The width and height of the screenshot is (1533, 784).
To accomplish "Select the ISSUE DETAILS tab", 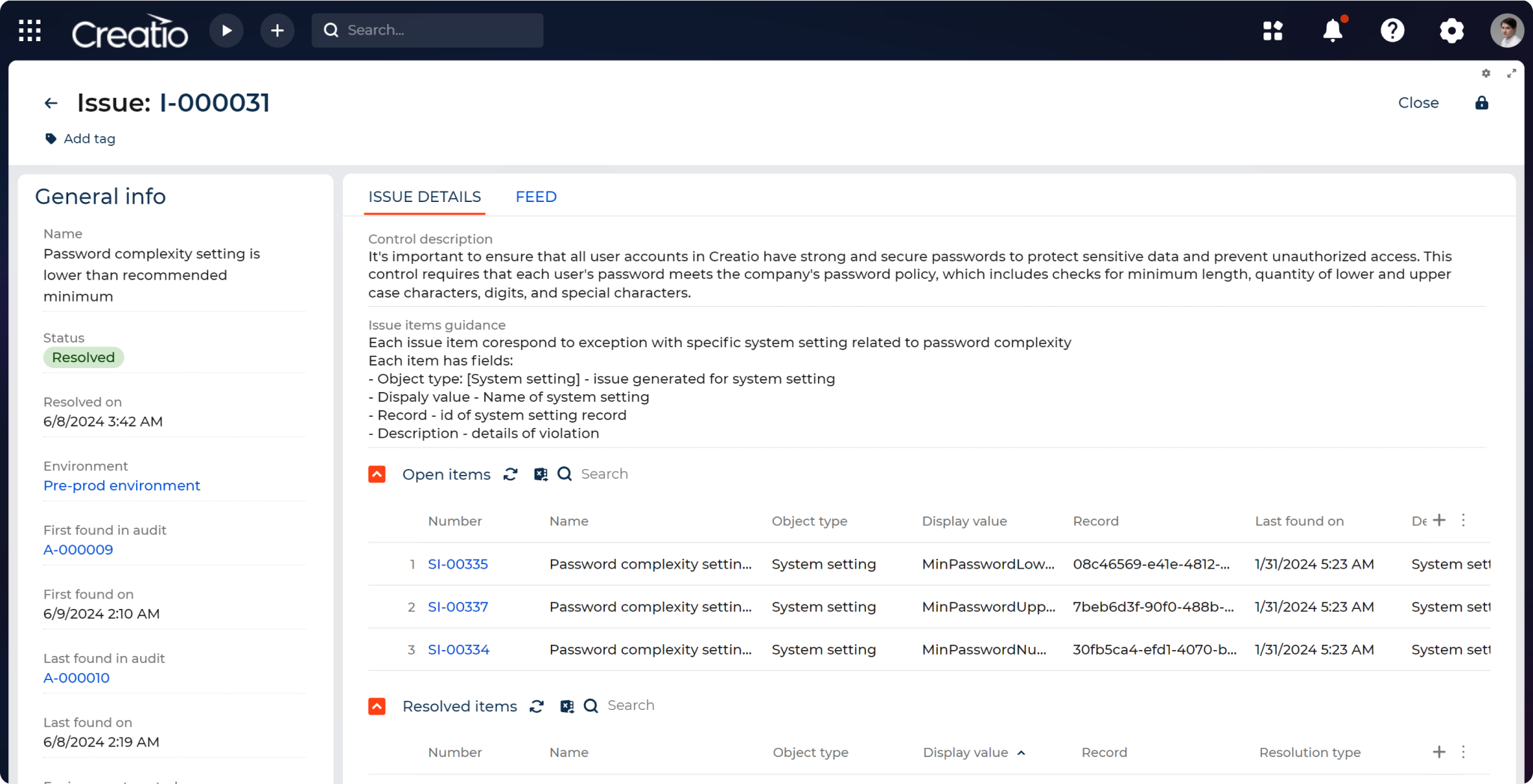I will click(x=424, y=197).
